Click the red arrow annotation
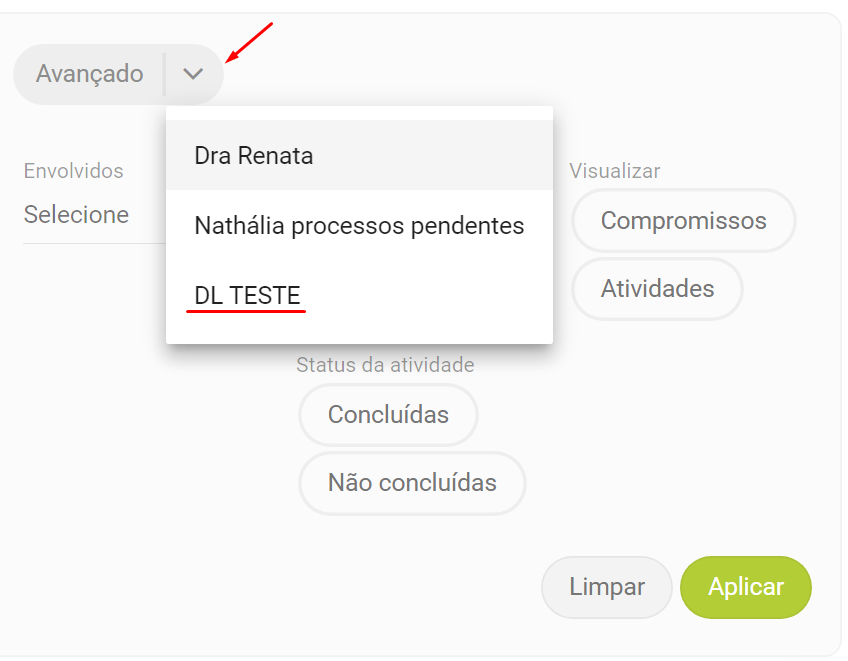848x661 pixels. 249,42
